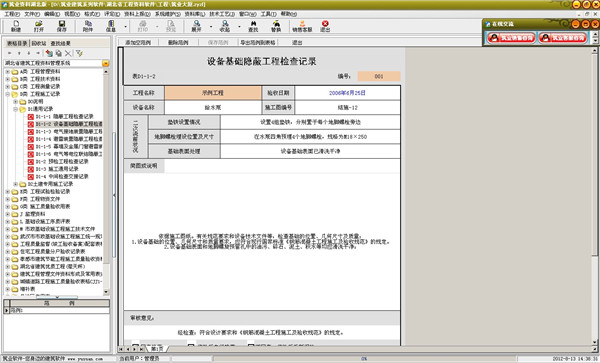Click the 附件 (Attachment) toolbar icon
The image size is (600, 363).
coord(88,26)
